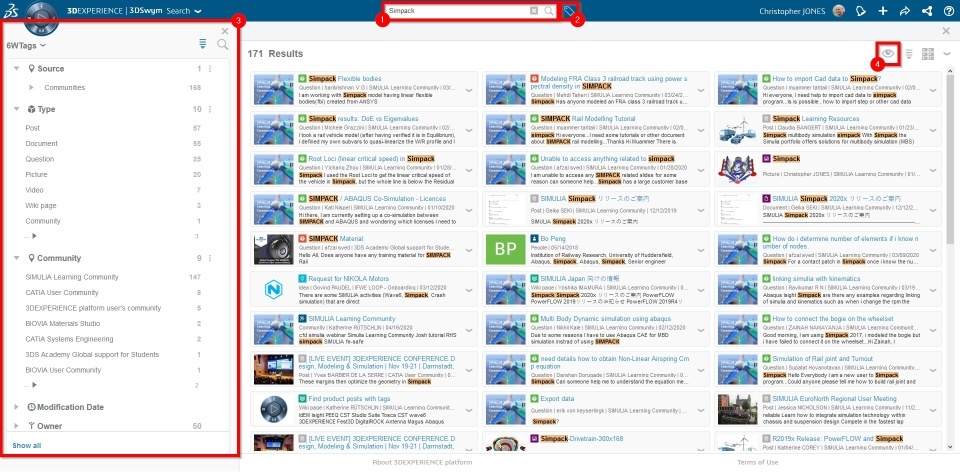Filter by BIOVIA Materials Studio
960x472 pixels.
63,323
